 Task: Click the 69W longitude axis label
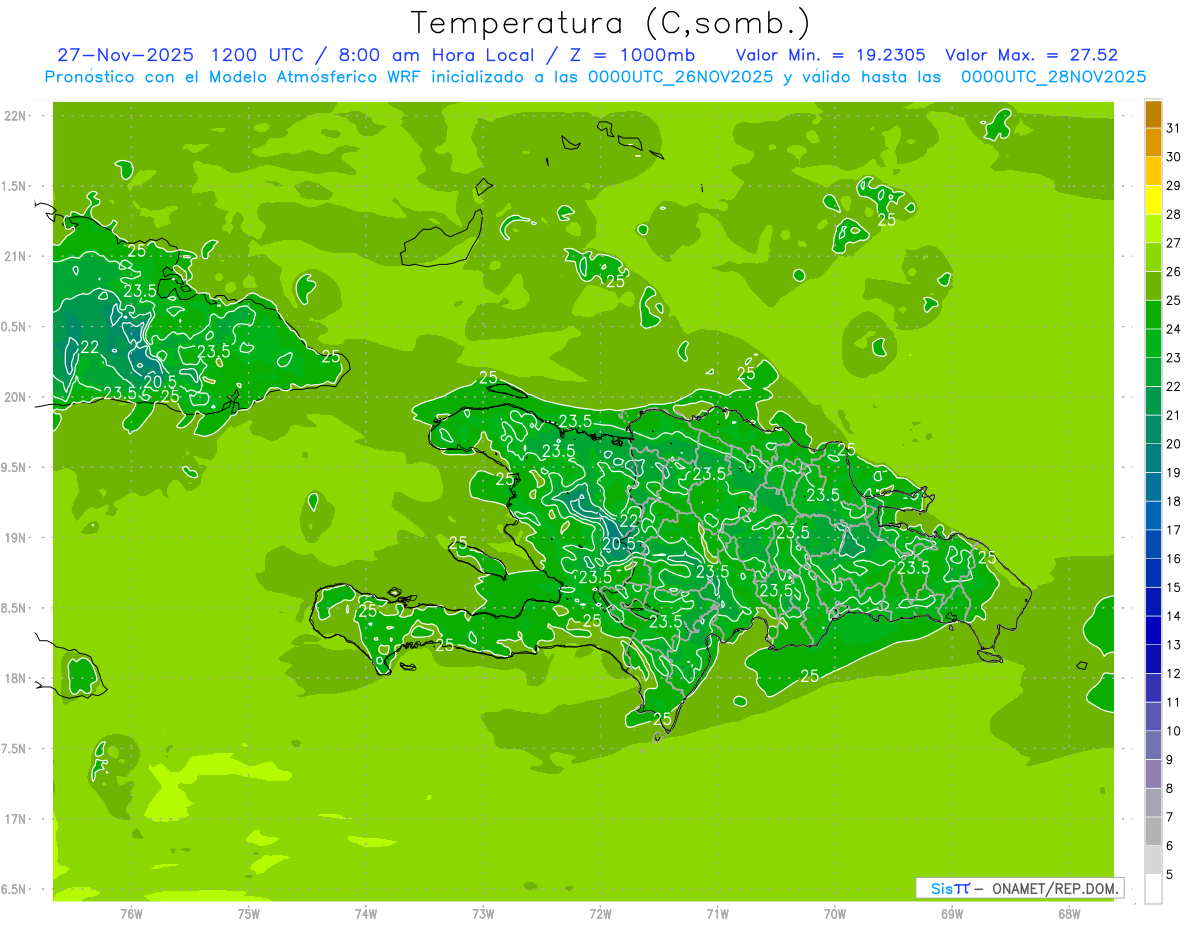tap(952, 914)
